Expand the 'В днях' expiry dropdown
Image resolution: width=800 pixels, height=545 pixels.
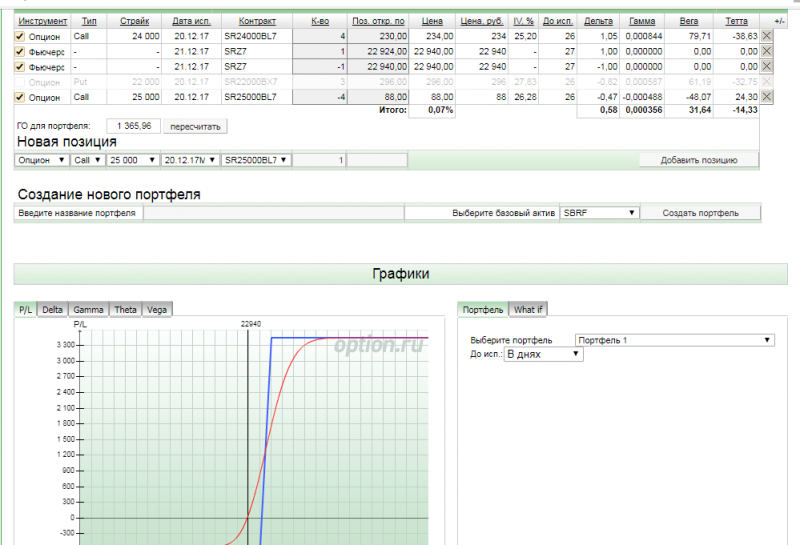(x=543, y=354)
